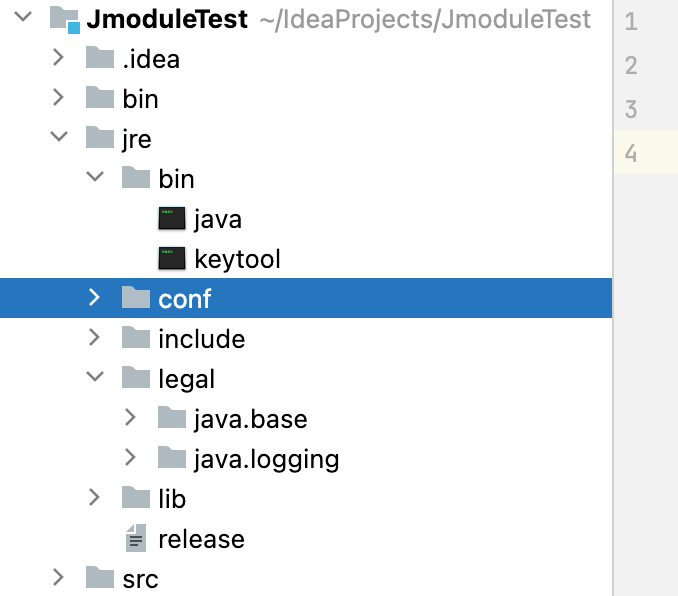
Task: Click the java.logging folder icon
Action: coord(172,459)
